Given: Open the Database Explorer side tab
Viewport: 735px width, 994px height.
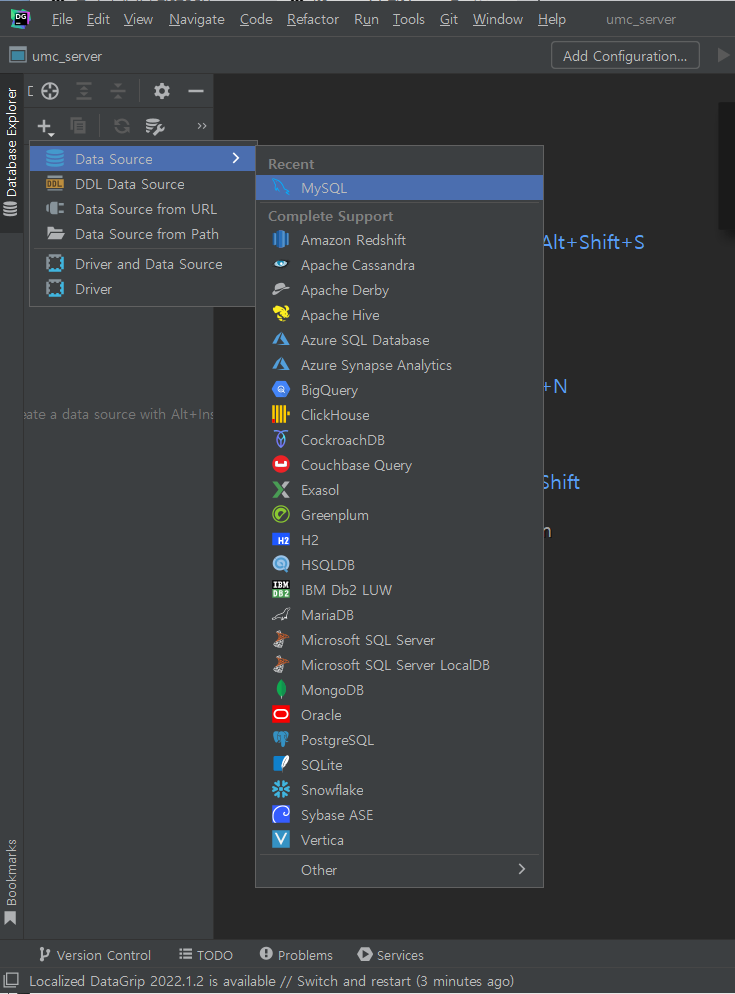Looking at the screenshot, I should point(11,152).
